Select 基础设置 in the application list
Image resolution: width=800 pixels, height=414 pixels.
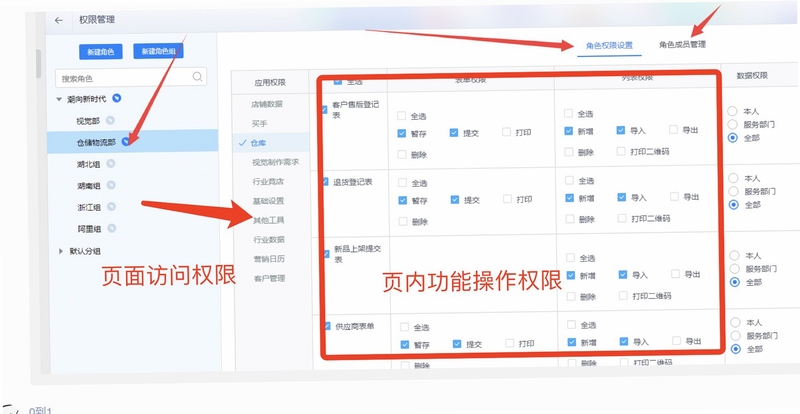point(268,201)
